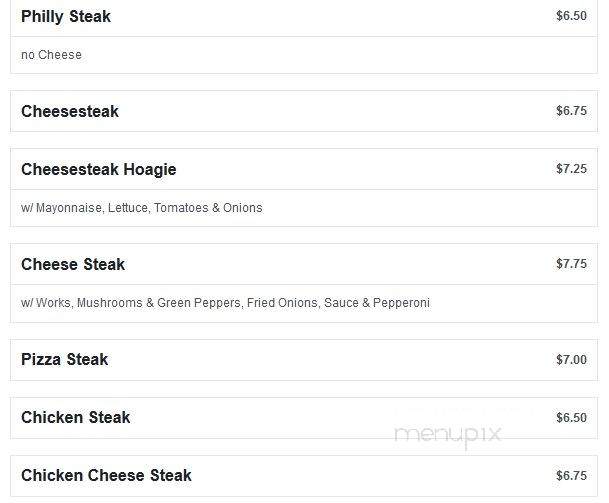Screen dimensions: 609x503
Task: Select the Chicken Cheese Steak title
Action: click(106, 476)
